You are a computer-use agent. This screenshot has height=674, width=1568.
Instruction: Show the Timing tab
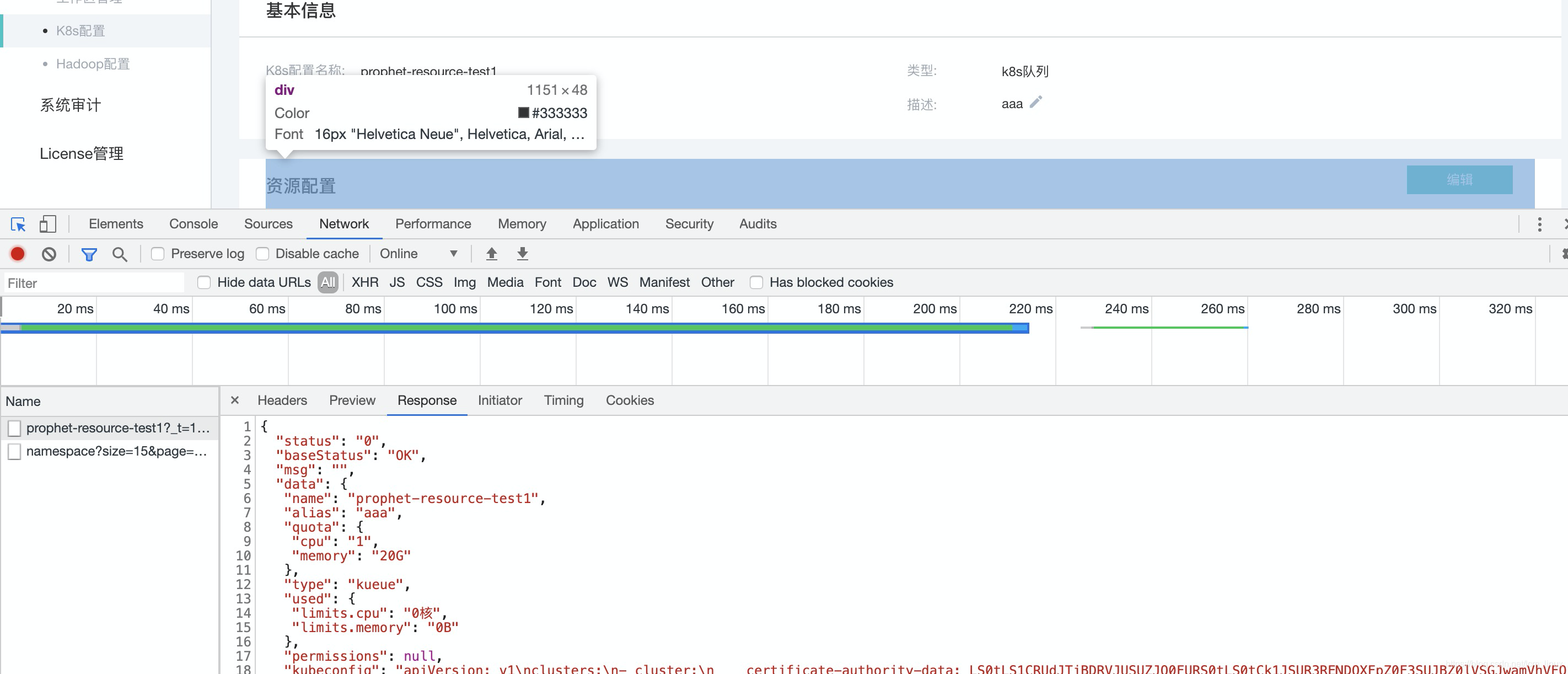563,400
